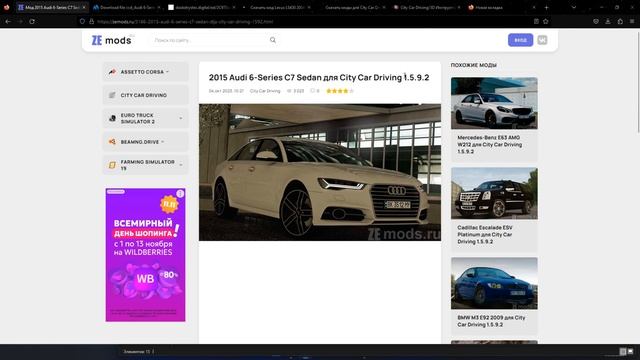Click the Euro Truck Simulator 2 icon
Viewport: 640px width, 360px height.
pos(112,118)
